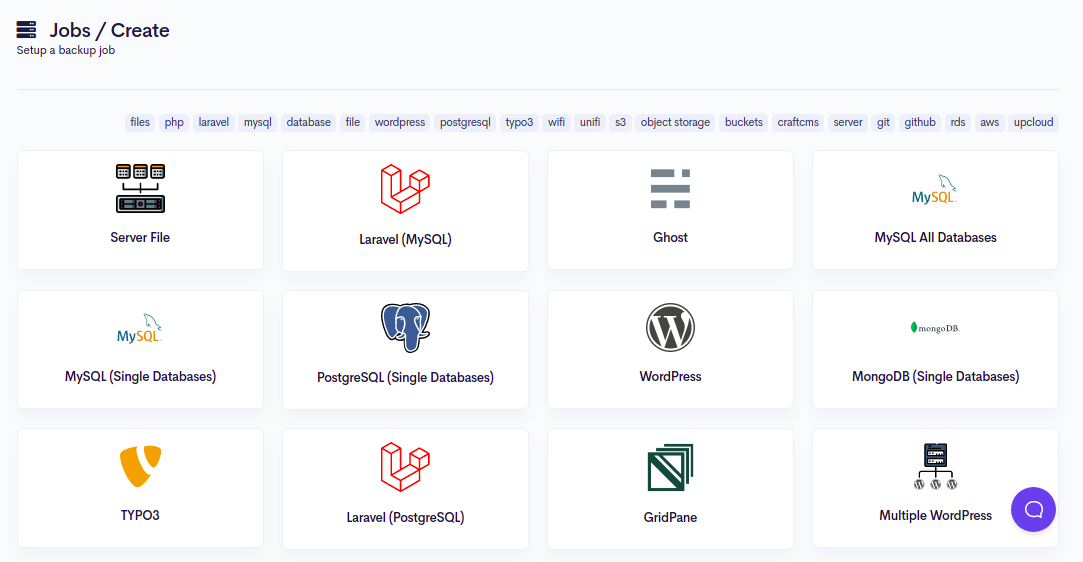This screenshot has width=1083, height=562.
Task: Click the 'Jobs / Create' page heading
Action: pos(109,30)
